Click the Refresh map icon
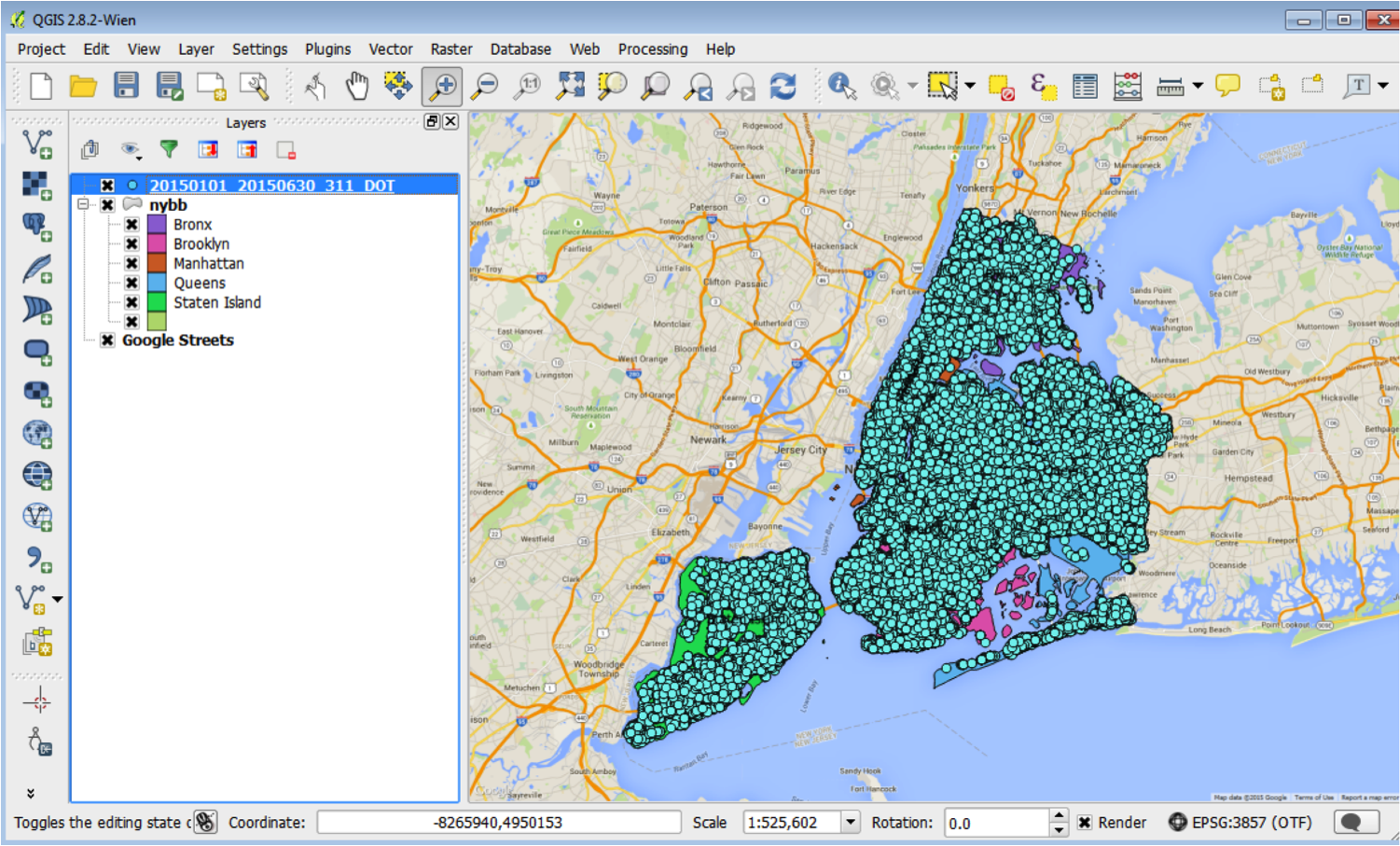This screenshot has width=1400, height=846. [x=783, y=86]
